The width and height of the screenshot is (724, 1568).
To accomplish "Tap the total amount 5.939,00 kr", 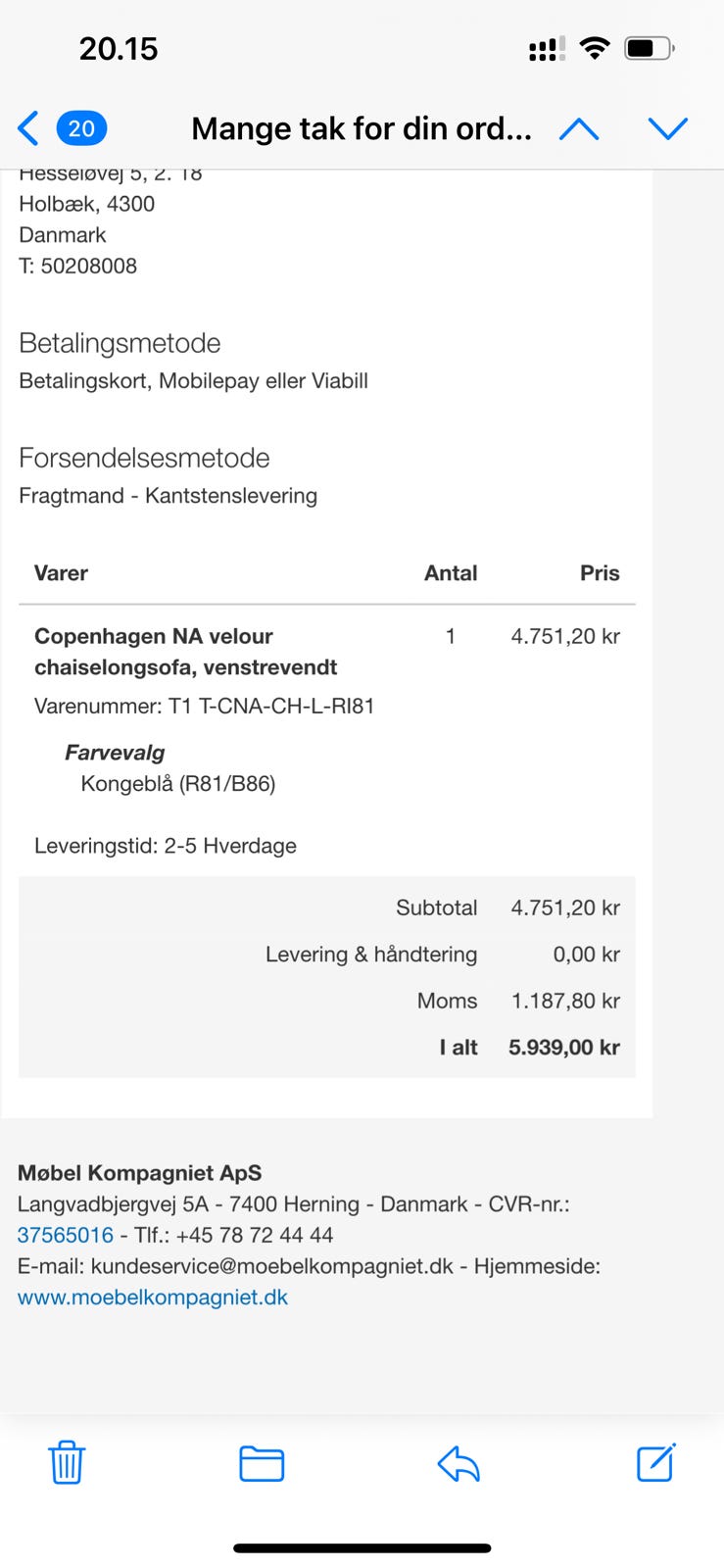I will (563, 1048).
